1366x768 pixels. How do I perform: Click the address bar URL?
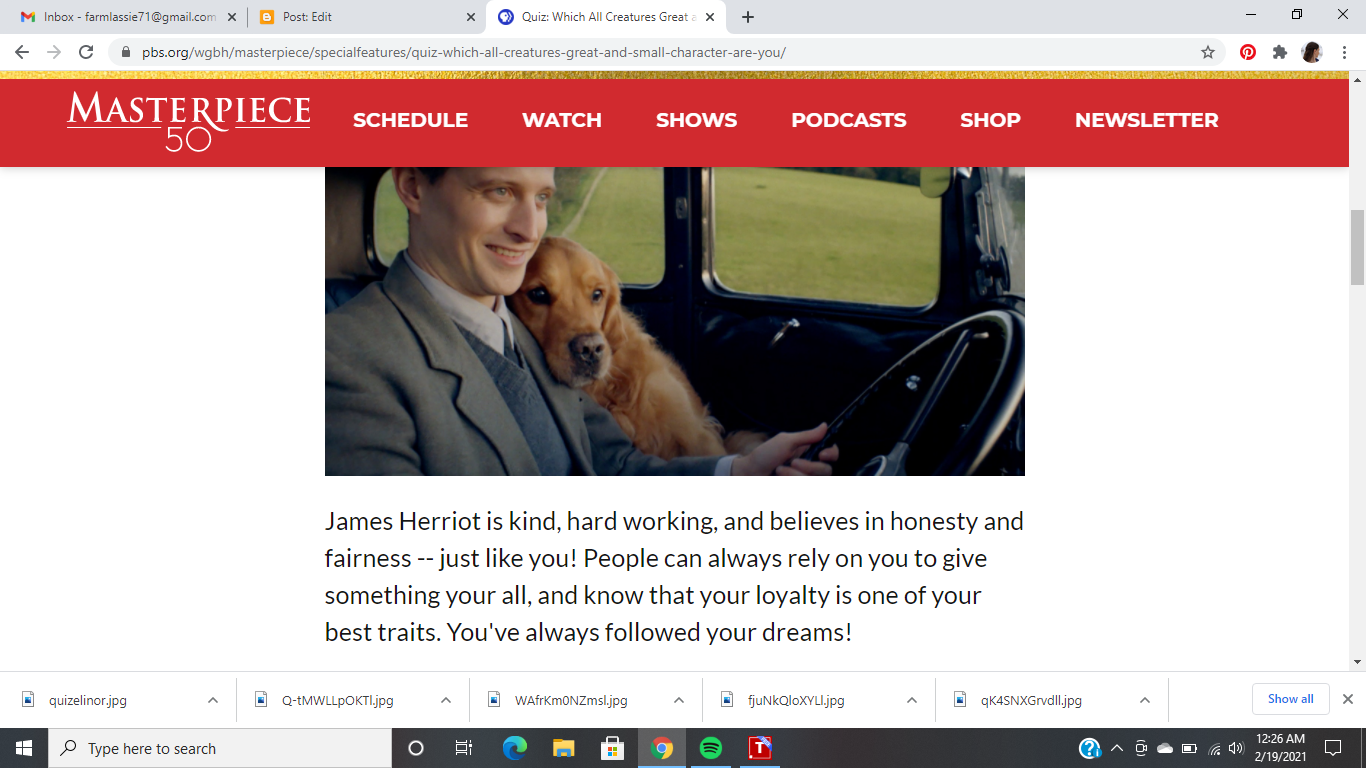[464, 52]
